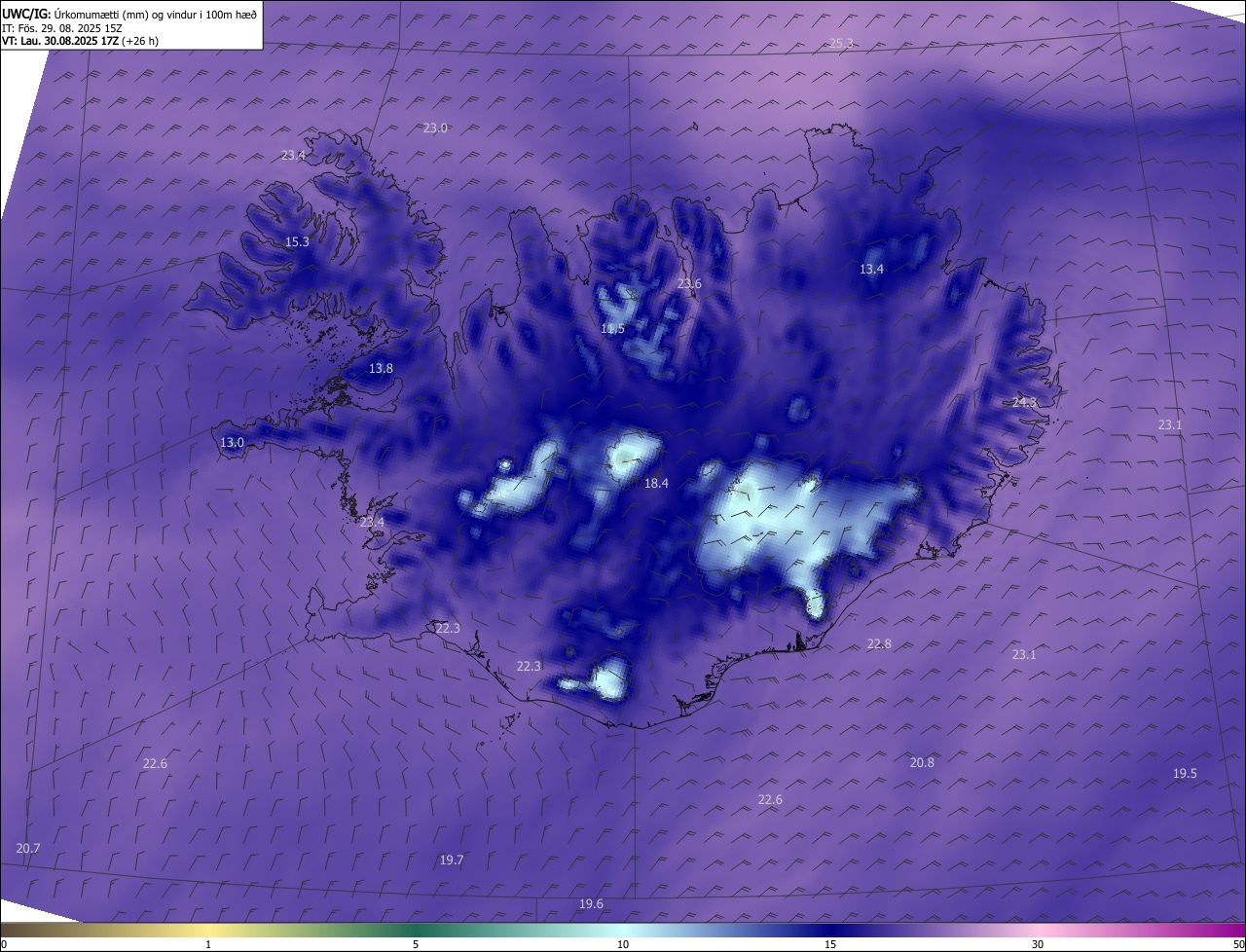The image size is (1246, 952).
Task: Click the 18.4 value label
Action: (x=656, y=483)
